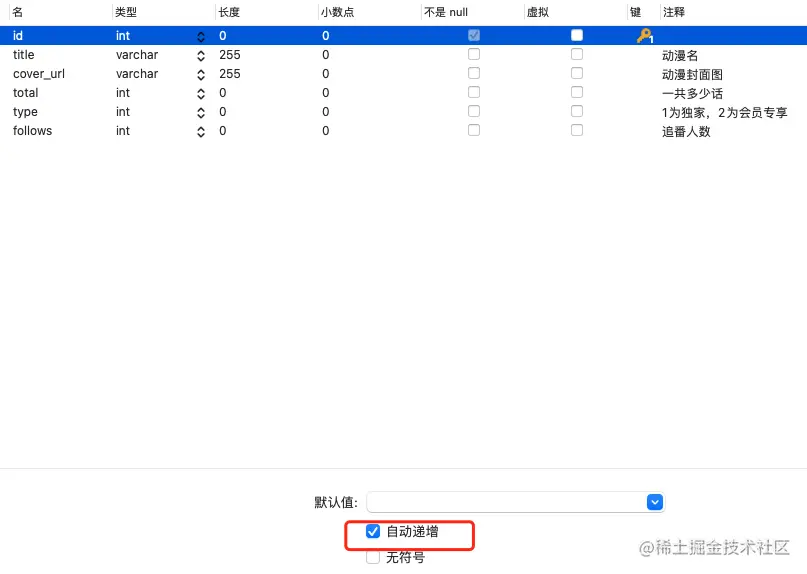
Task: Click the 虚拟 column header
Action: [538, 12]
